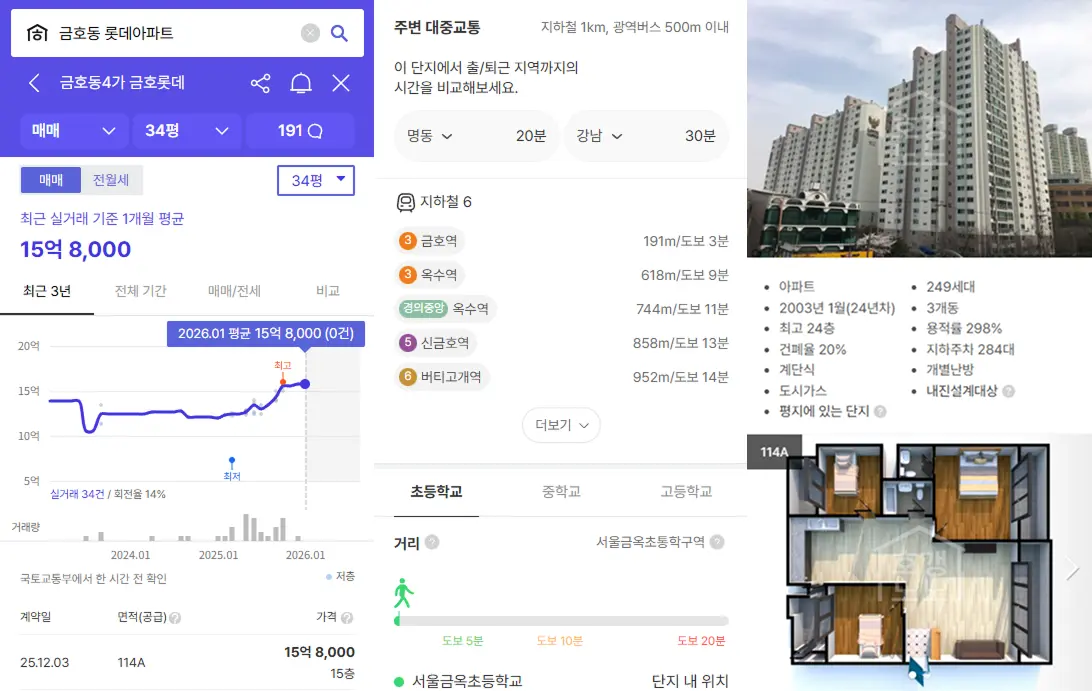This screenshot has height=691, width=1092.
Task: Open the 191 comments button
Action: pos(300,131)
